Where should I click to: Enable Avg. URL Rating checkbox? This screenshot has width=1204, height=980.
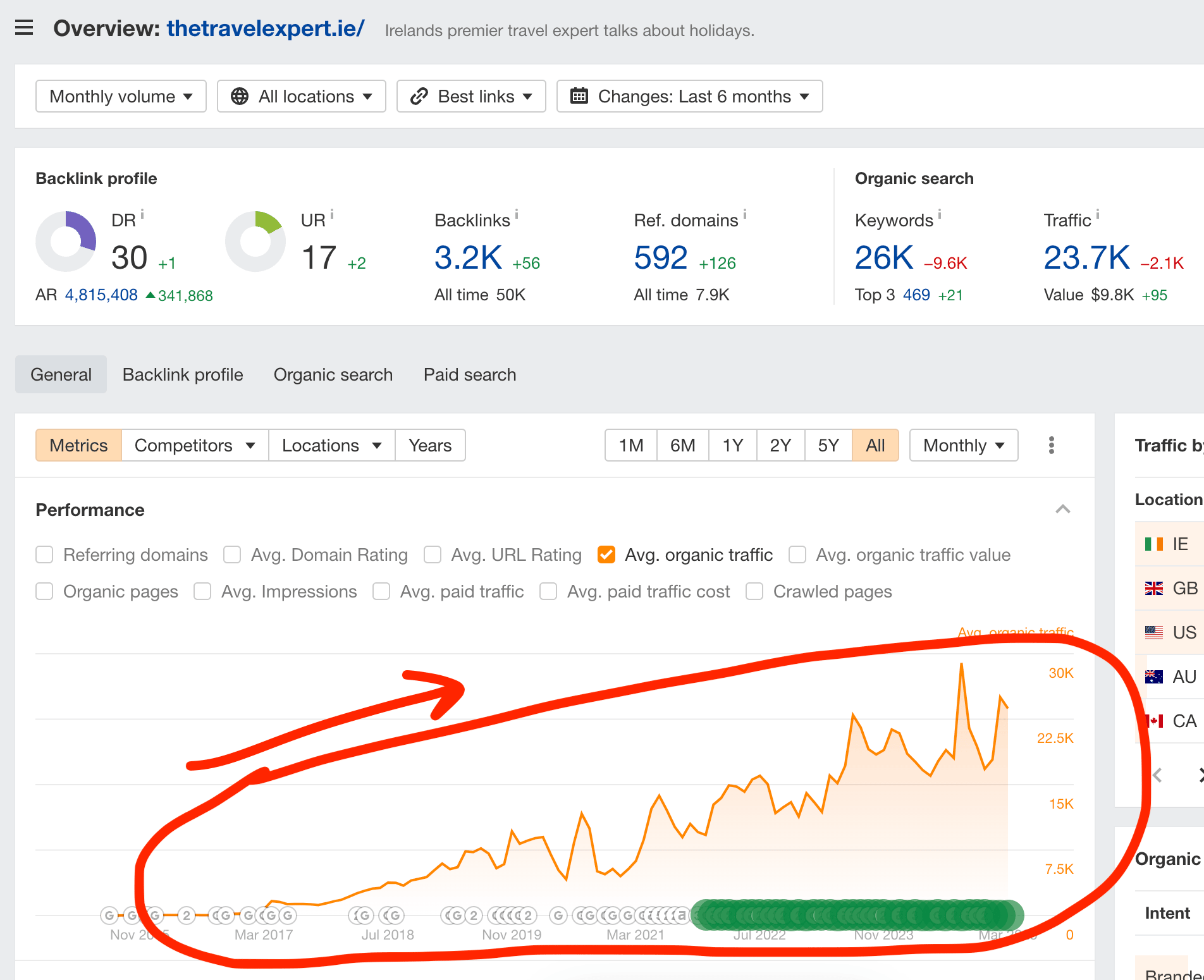pyautogui.click(x=433, y=554)
